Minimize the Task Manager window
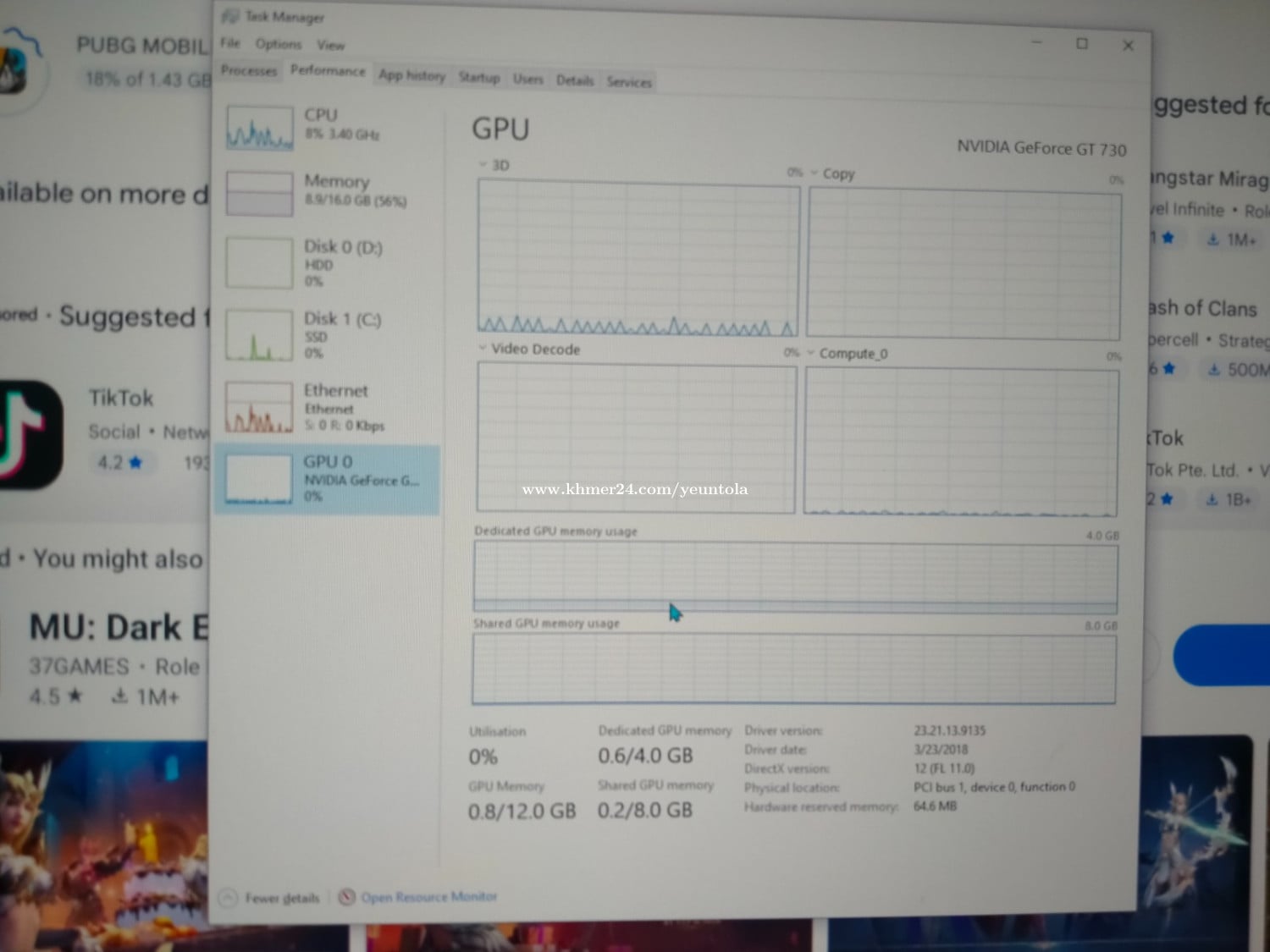The width and height of the screenshot is (1270, 952). point(1036,42)
